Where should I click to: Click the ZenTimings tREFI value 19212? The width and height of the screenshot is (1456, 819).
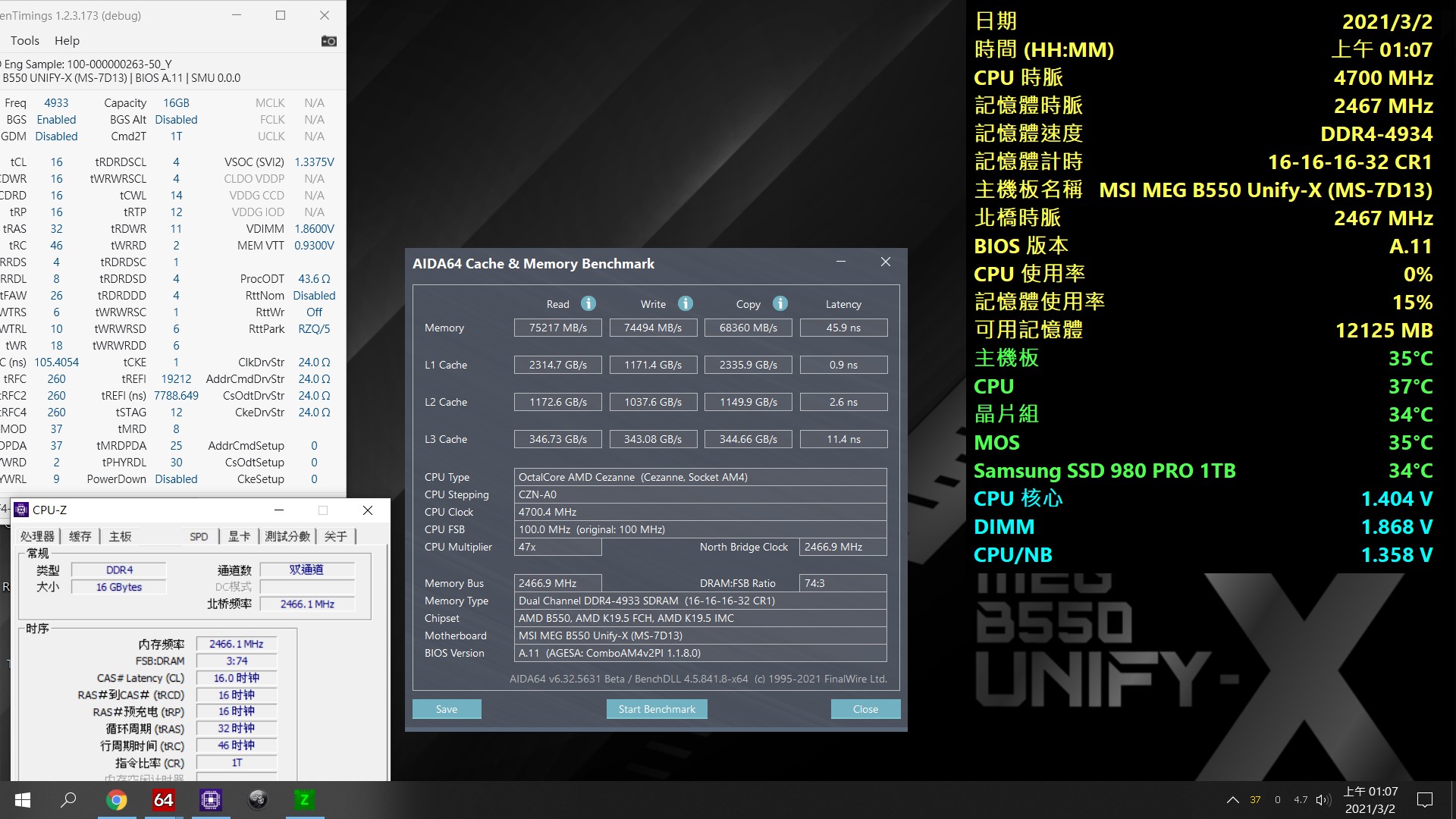point(176,379)
